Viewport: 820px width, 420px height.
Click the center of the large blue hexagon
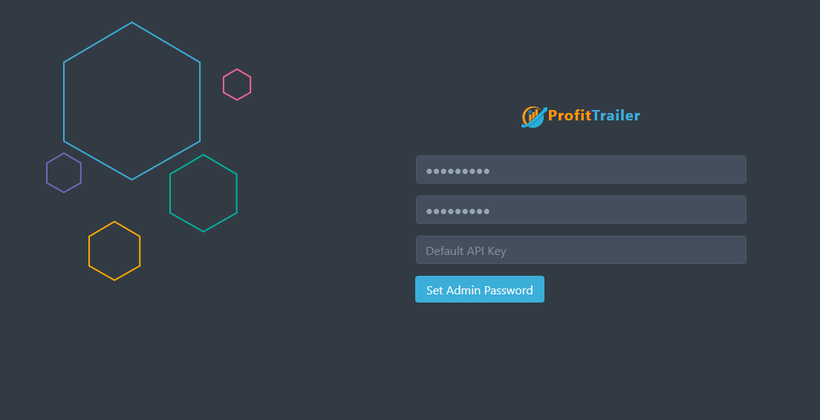pos(132,101)
